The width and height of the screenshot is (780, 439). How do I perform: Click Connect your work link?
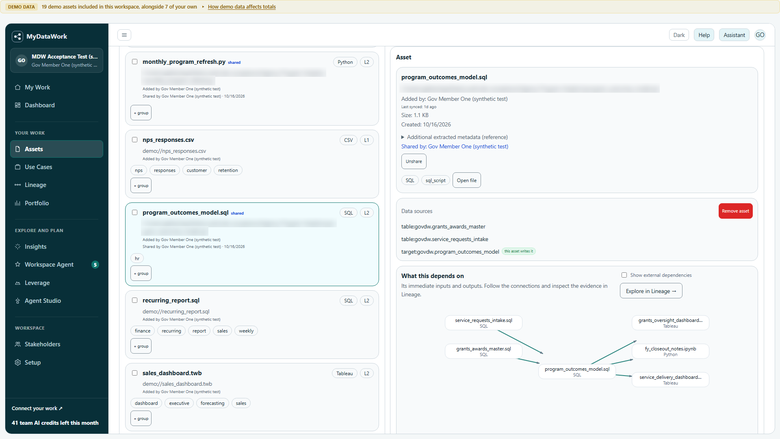click(x=37, y=409)
